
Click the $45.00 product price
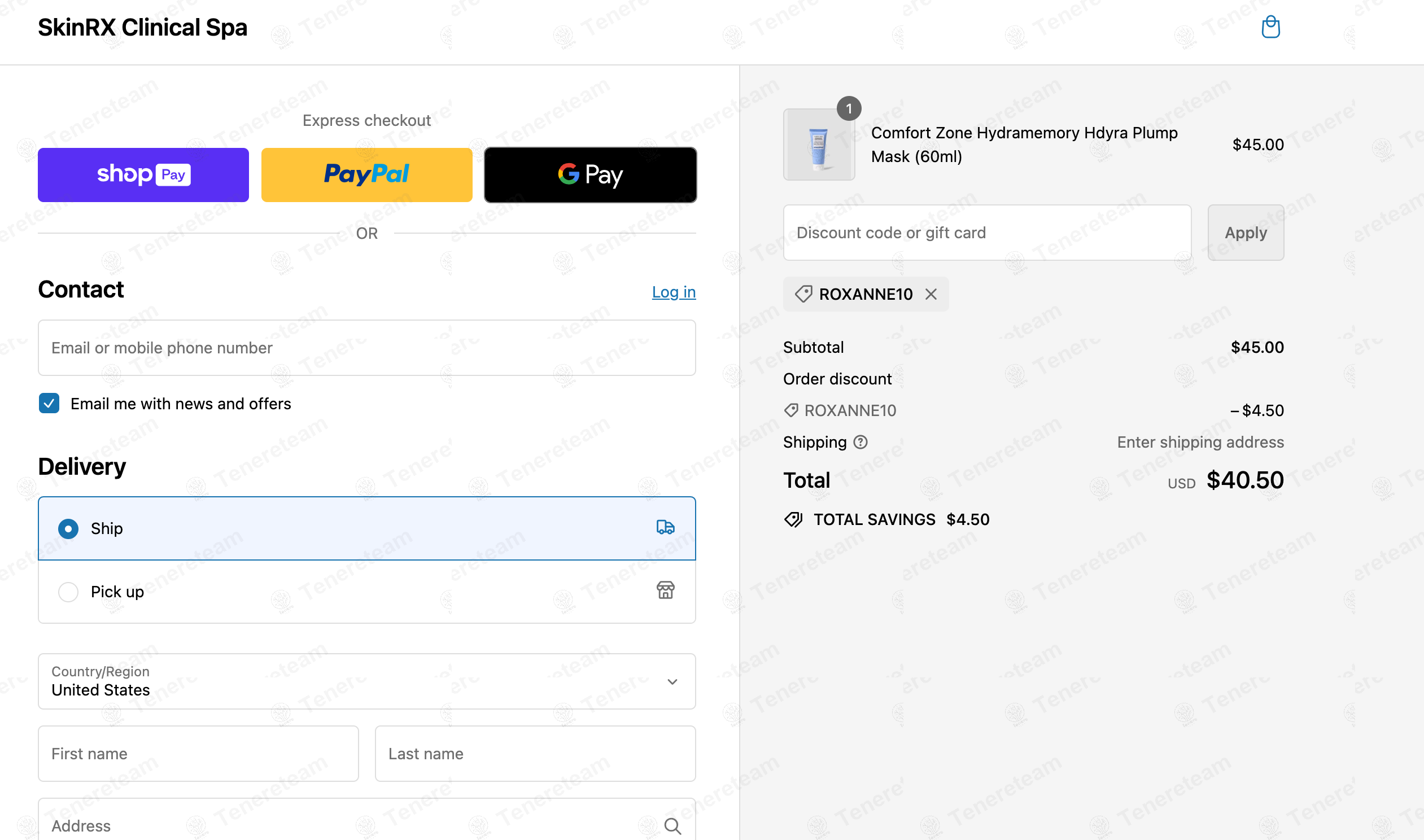tap(1258, 145)
